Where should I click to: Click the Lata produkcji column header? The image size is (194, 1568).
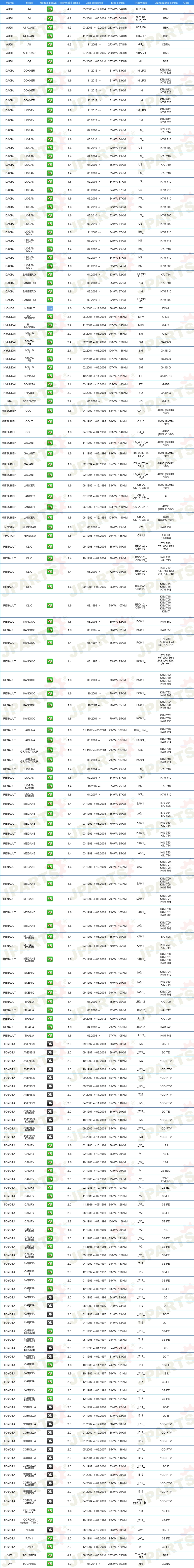pyautogui.click(x=94, y=2)
